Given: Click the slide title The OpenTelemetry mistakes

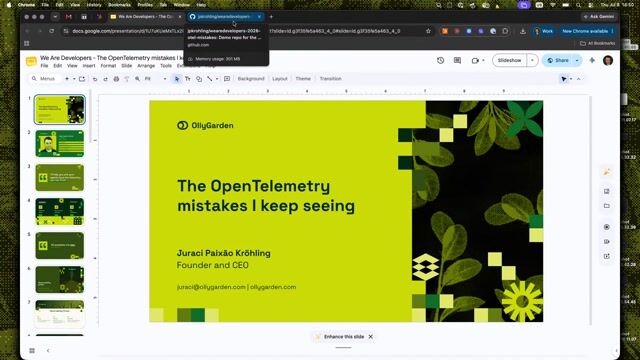Looking at the screenshot, I should pyautogui.click(x=266, y=196).
